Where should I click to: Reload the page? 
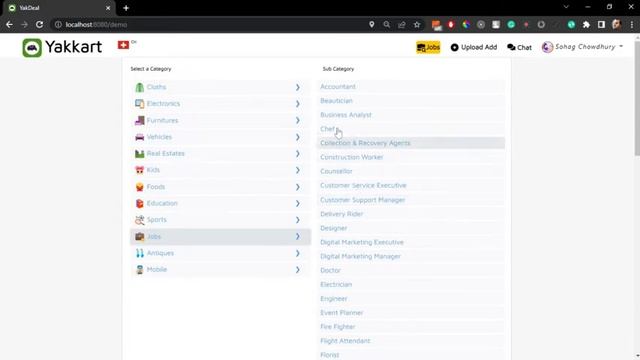[x=39, y=24]
